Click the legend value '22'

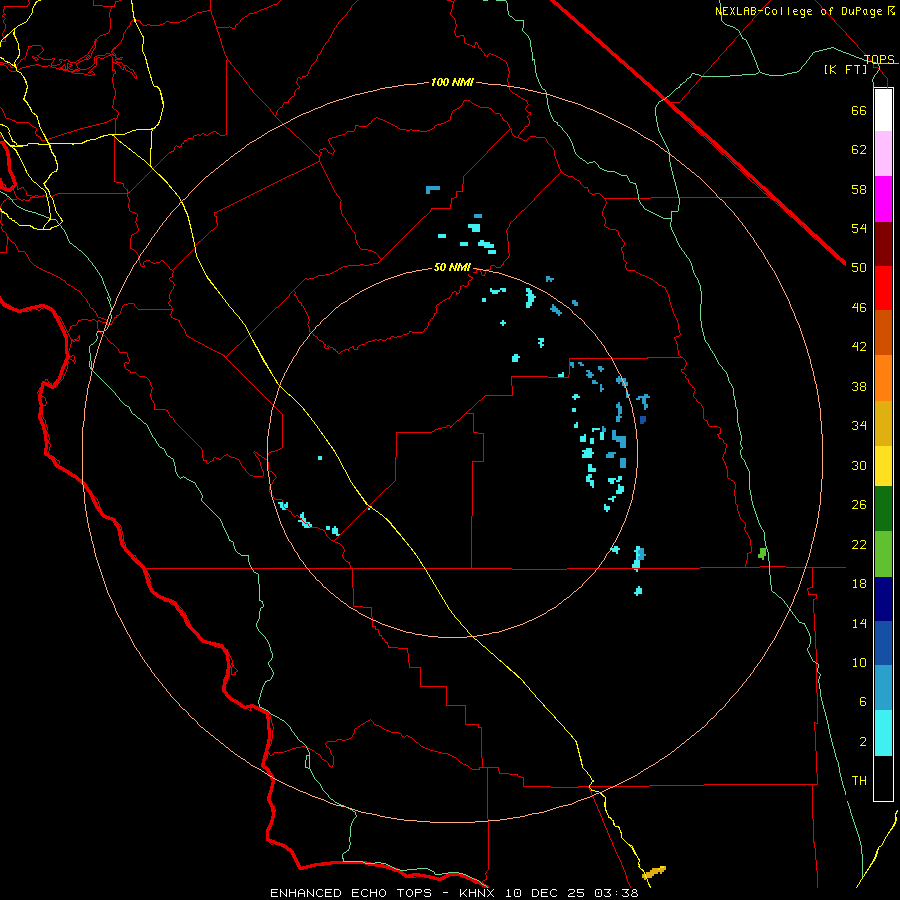pyautogui.click(x=859, y=544)
